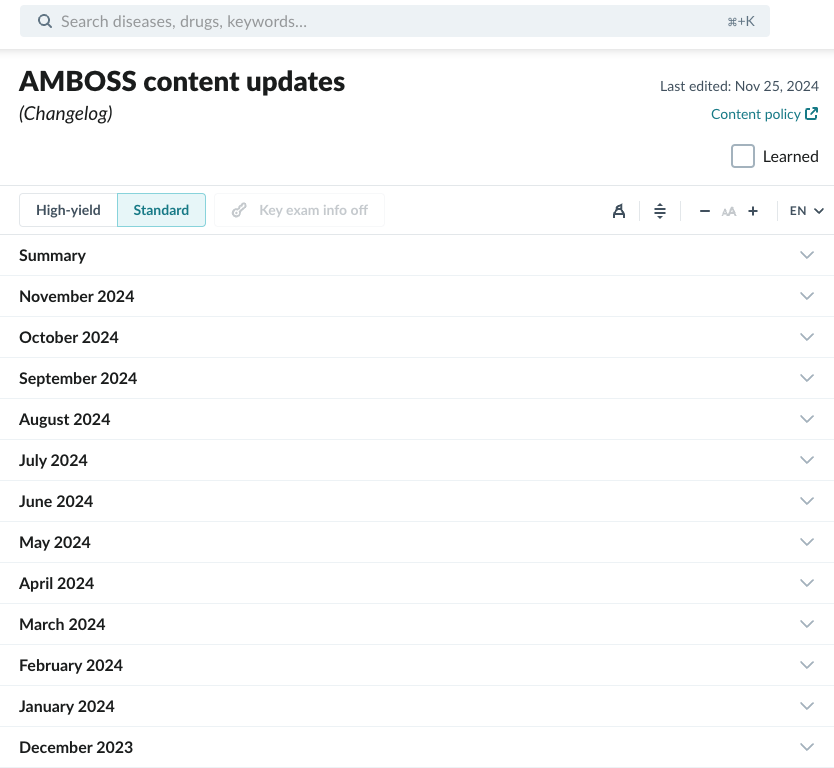Open the highlighter tool icon
834x768 pixels.
(x=619, y=211)
